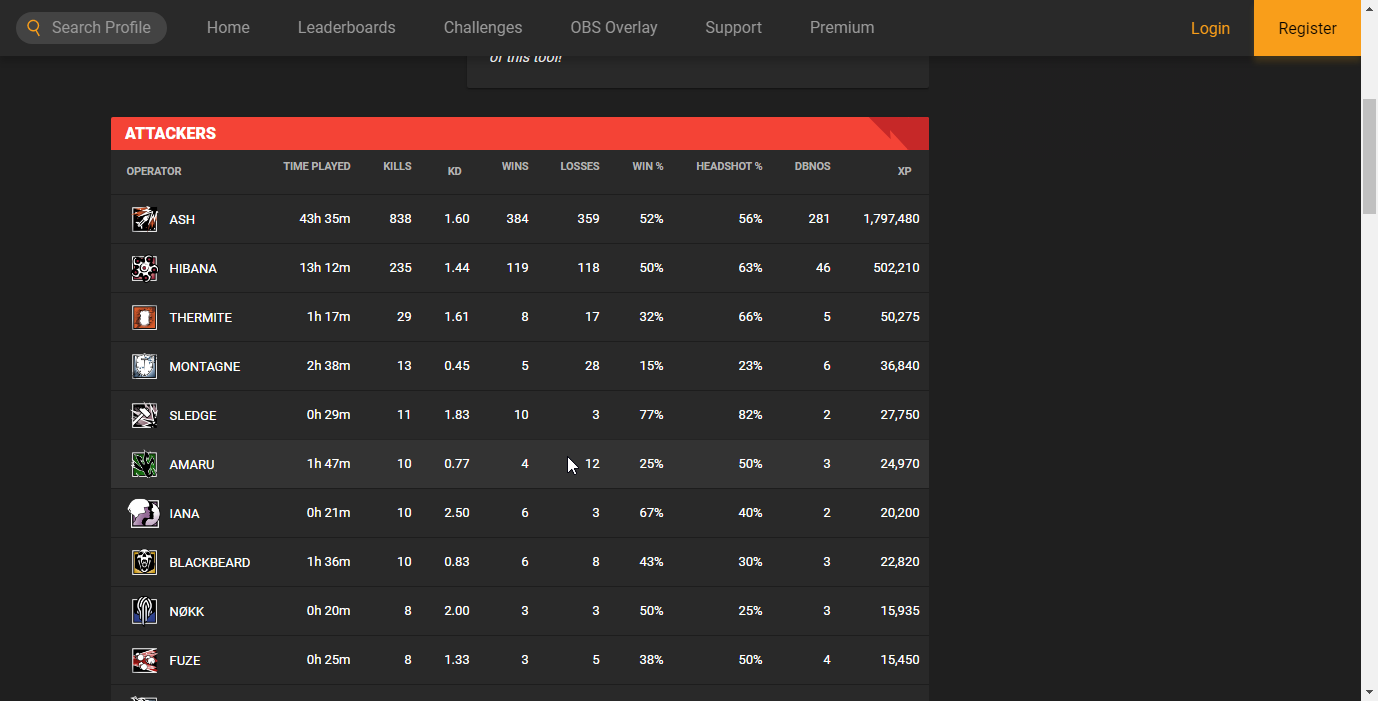Click the Hibana operator icon
1378x701 pixels.
(x=144, y=268)
